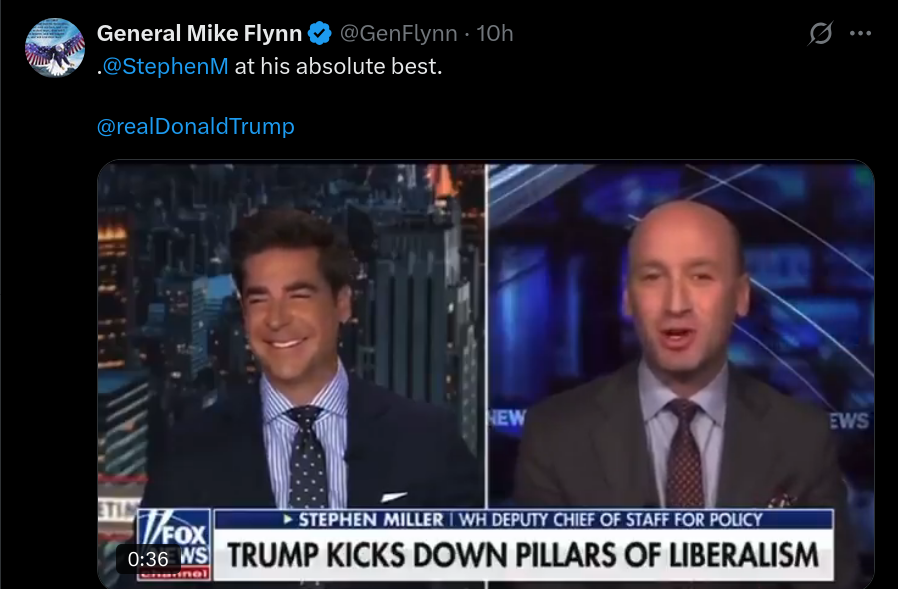Viewport: 898px width, 589px height.
Task: Click the 'at his absolute best' post text
Action: [338, 66]
